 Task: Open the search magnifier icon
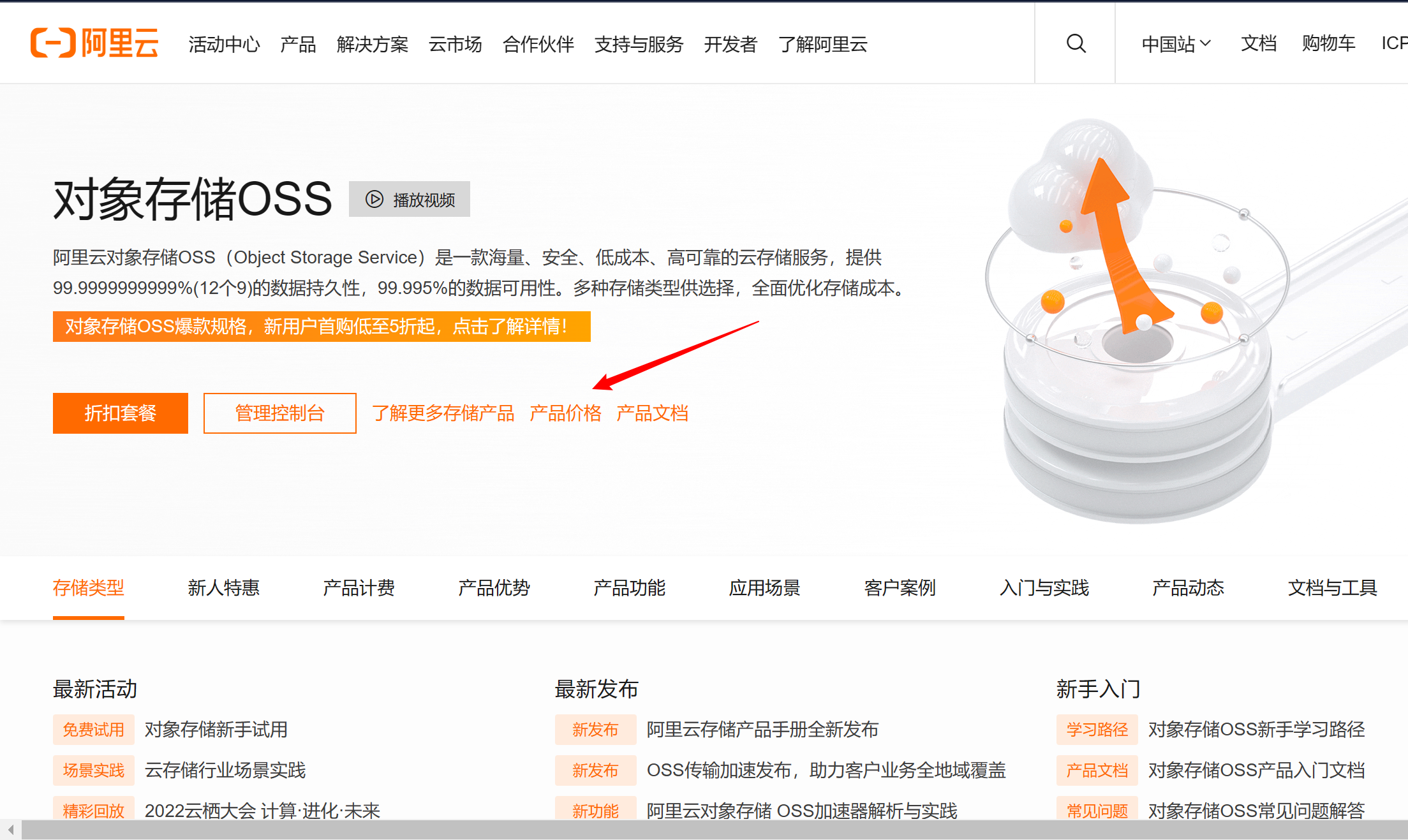1076,43
